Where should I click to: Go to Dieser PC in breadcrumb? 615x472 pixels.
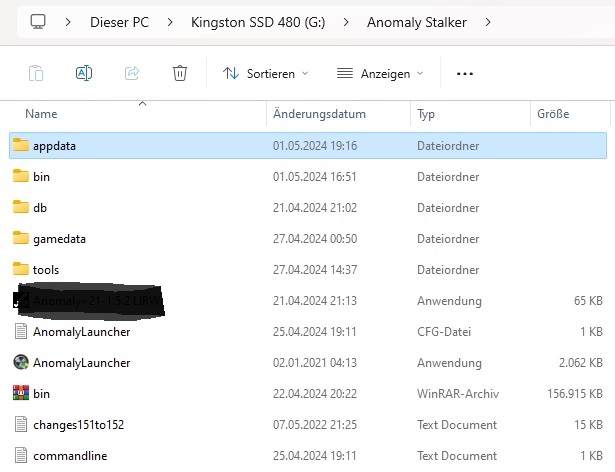click(119, 22)
